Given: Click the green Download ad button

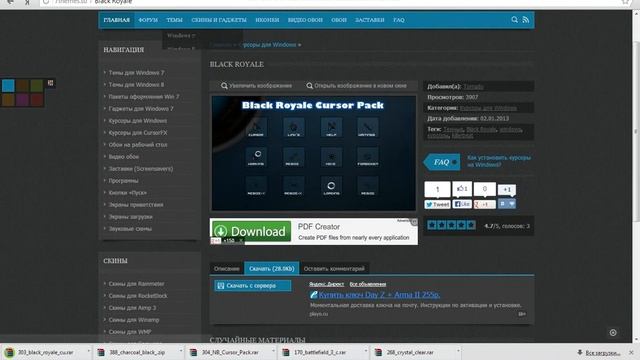Looking at the screenshot, I should 251,231.
